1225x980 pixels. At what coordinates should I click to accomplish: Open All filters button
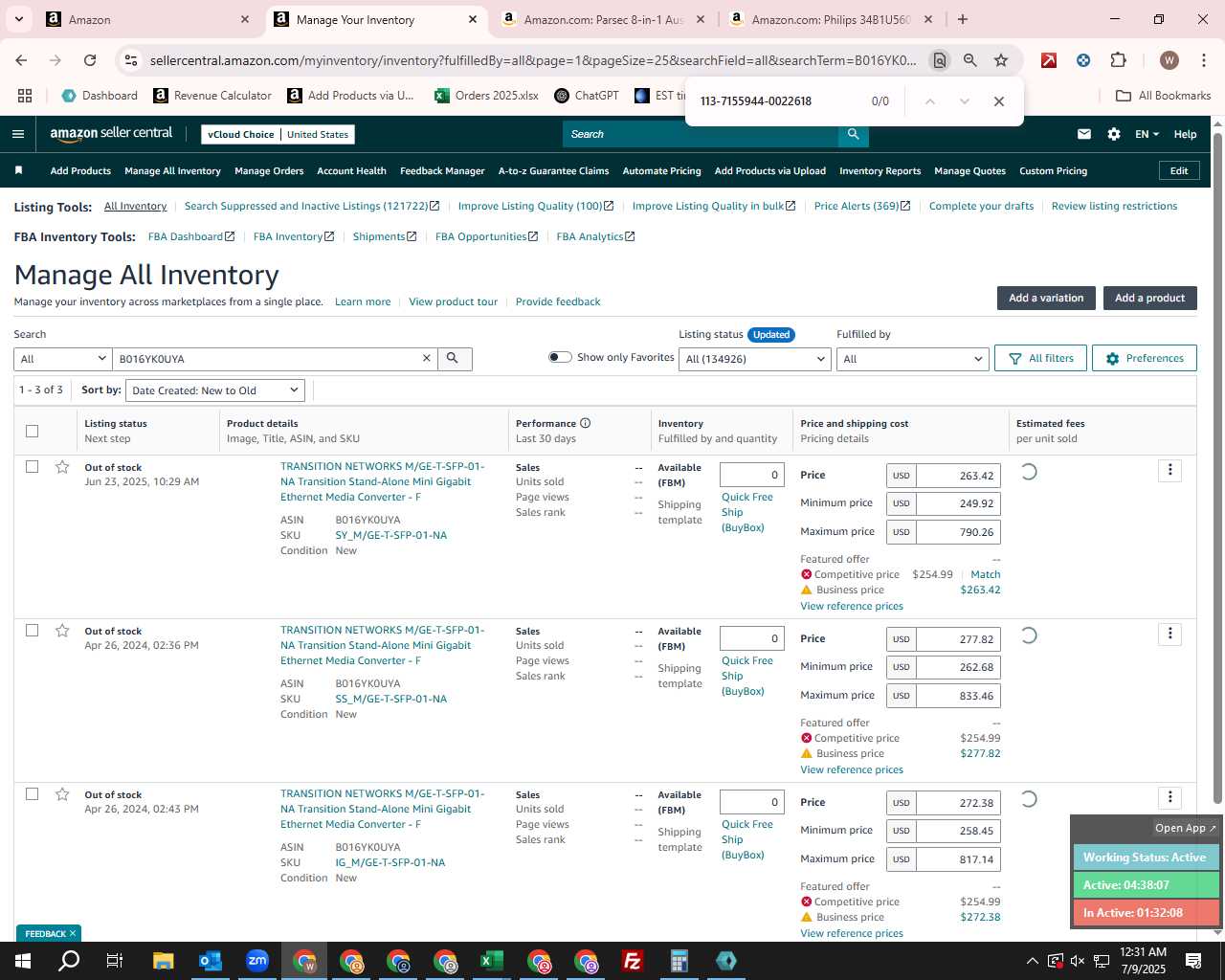(1040, 358)
